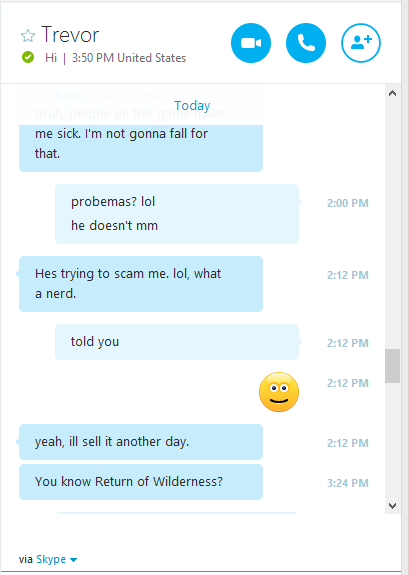
Task: Select the 'probemas? lol' message bubble
Action: (177, 214)
